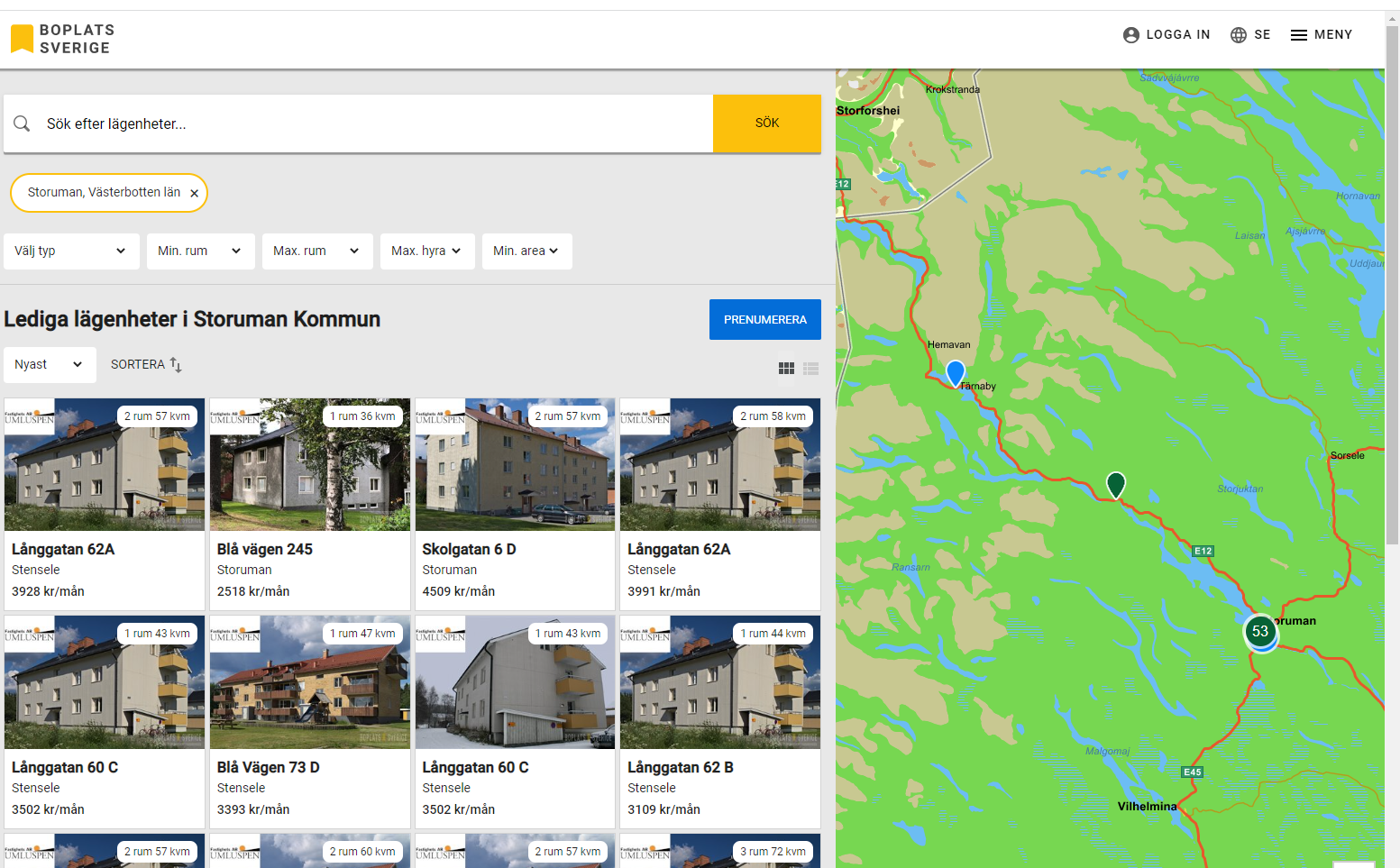1400x868 pixels.
Task: Toggle the SORTERA sort direction
Action: pos(146,365)
